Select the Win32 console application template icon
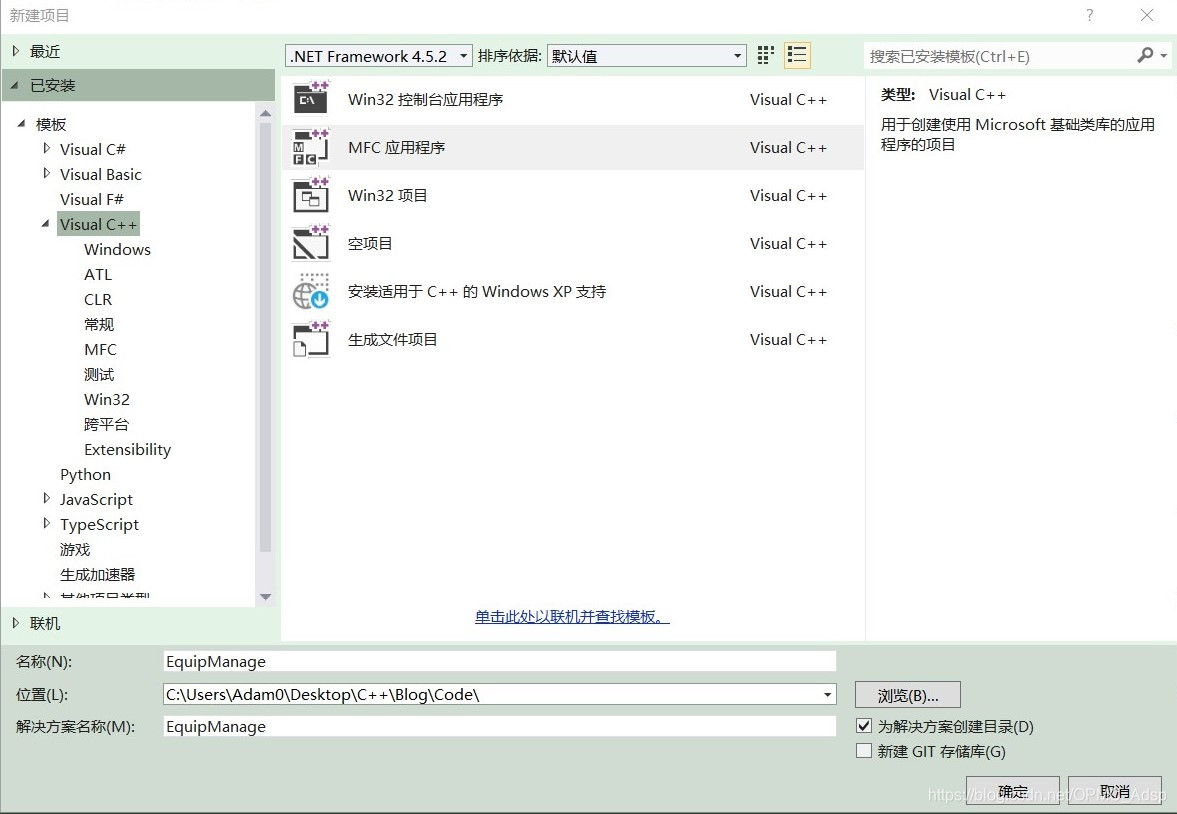 (311, 98)
